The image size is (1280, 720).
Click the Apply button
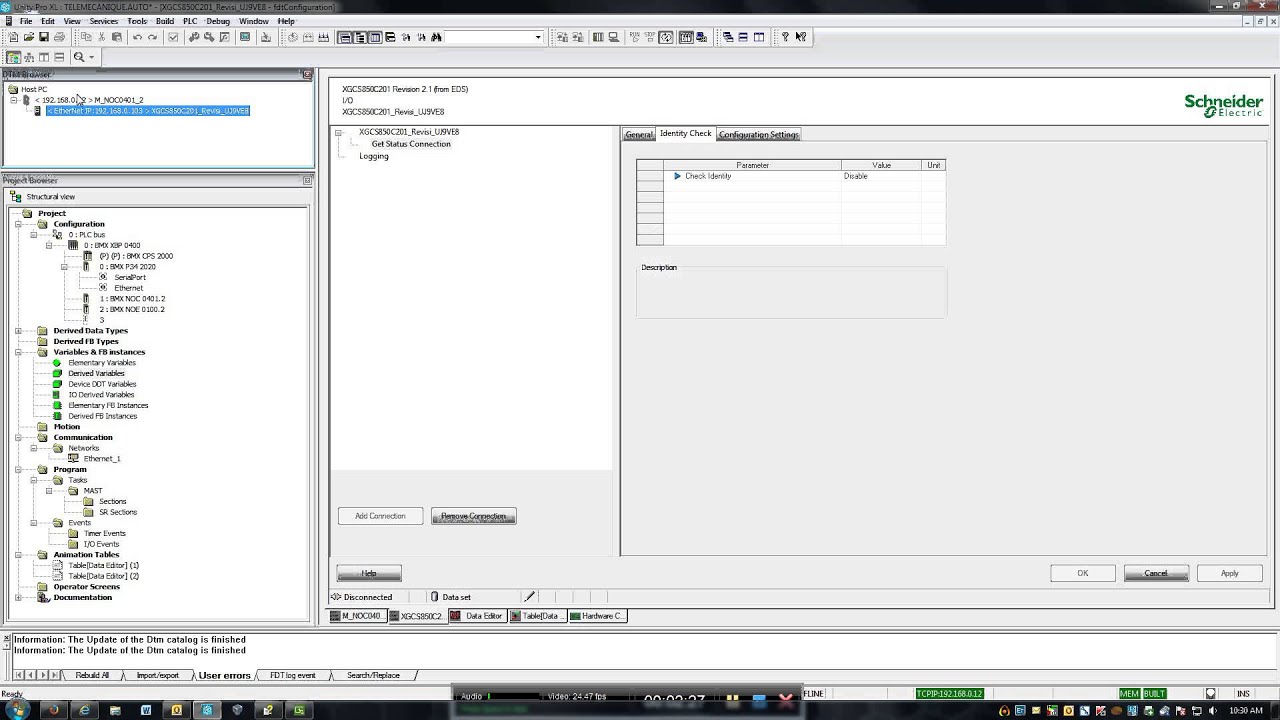point(1230,573)
